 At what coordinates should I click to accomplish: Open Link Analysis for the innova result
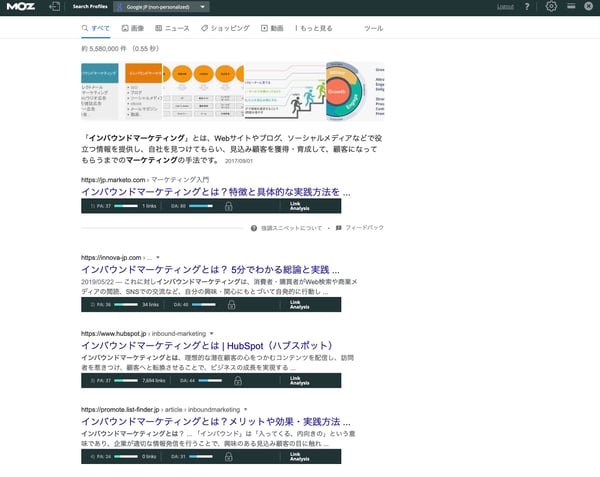[x=300, y=305]
